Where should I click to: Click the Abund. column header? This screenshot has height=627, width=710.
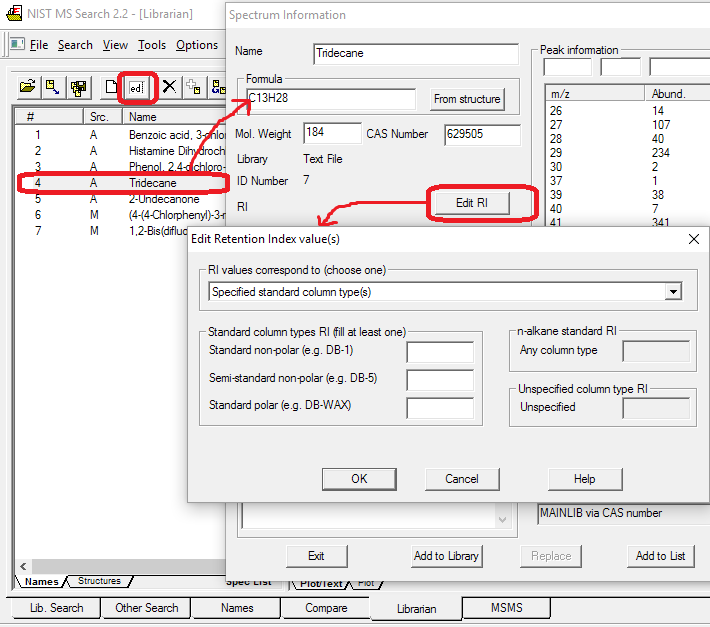[x=676, y=94]
